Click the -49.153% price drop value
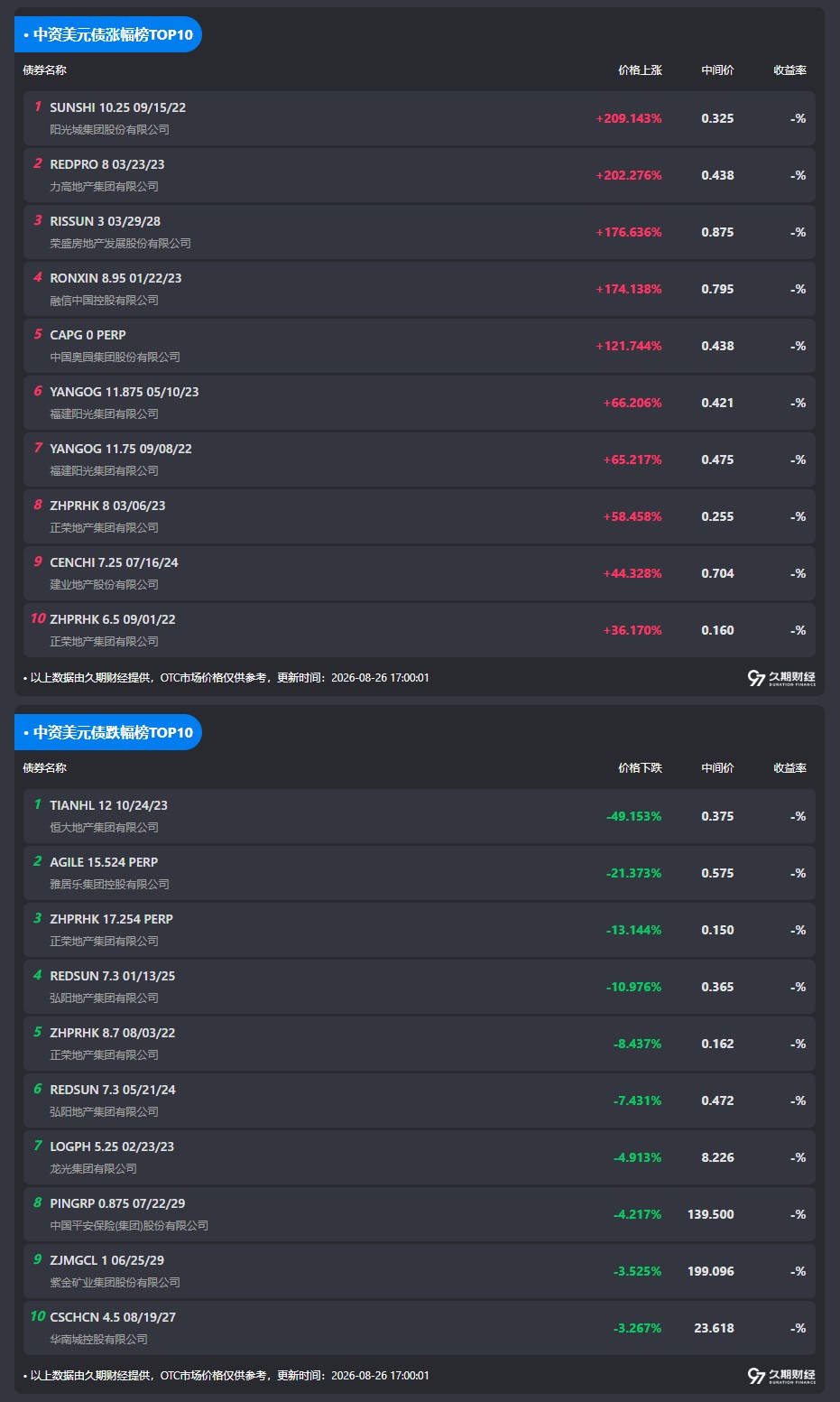 tap(634, 816)
